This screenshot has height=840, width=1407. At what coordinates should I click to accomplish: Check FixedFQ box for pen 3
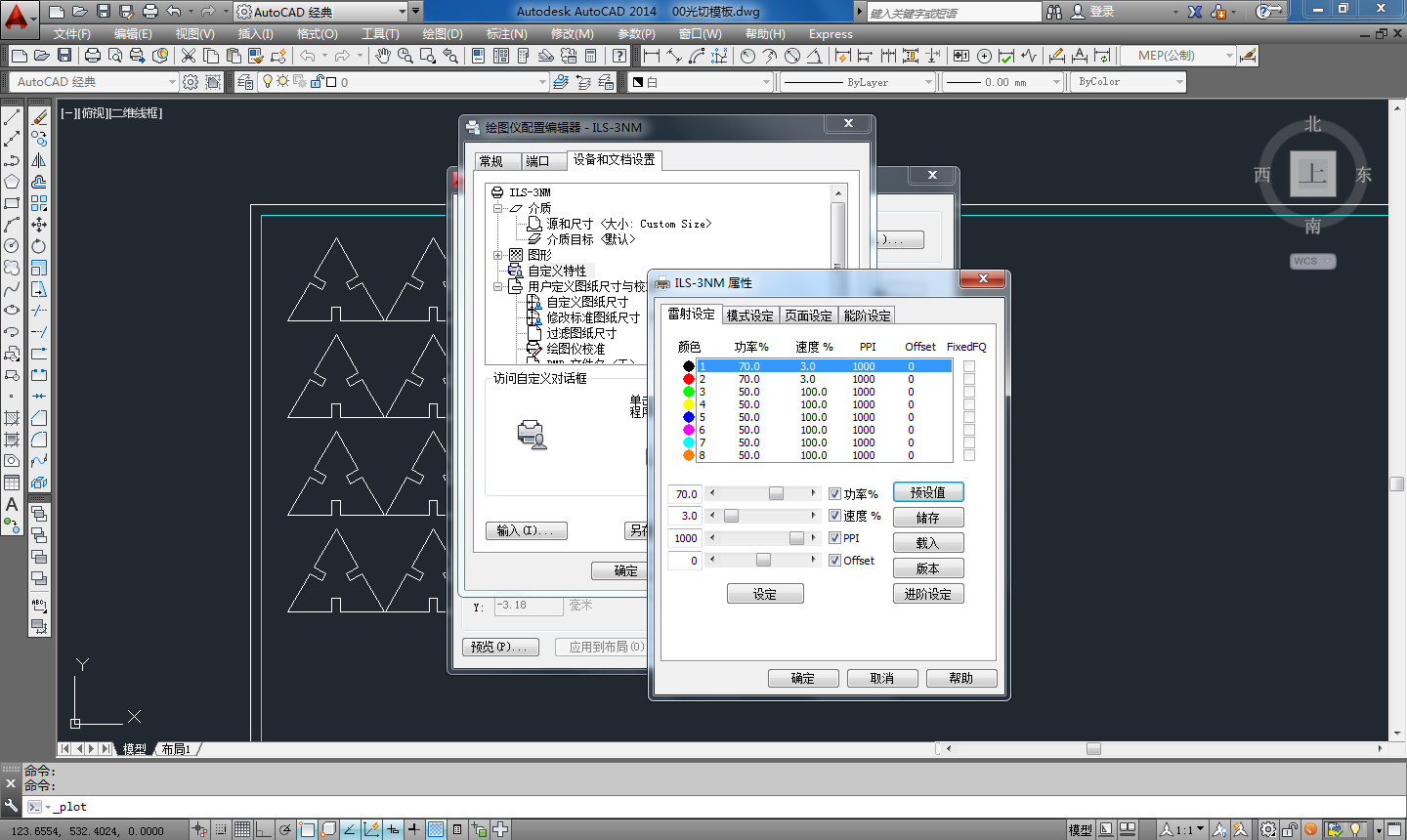coord(969,392)
